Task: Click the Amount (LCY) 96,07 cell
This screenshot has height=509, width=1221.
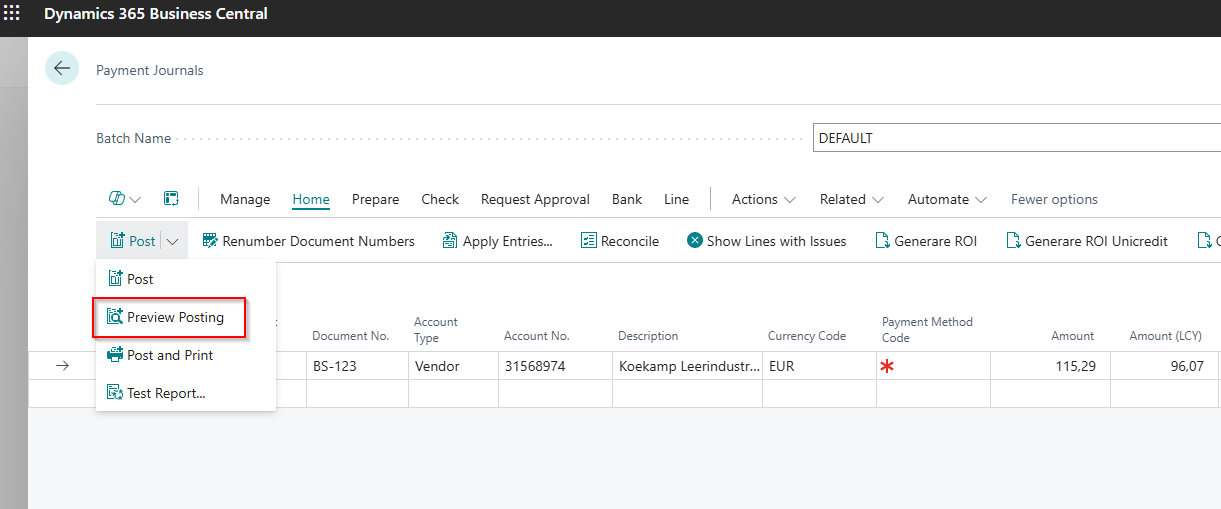Action: point(1164,366)
